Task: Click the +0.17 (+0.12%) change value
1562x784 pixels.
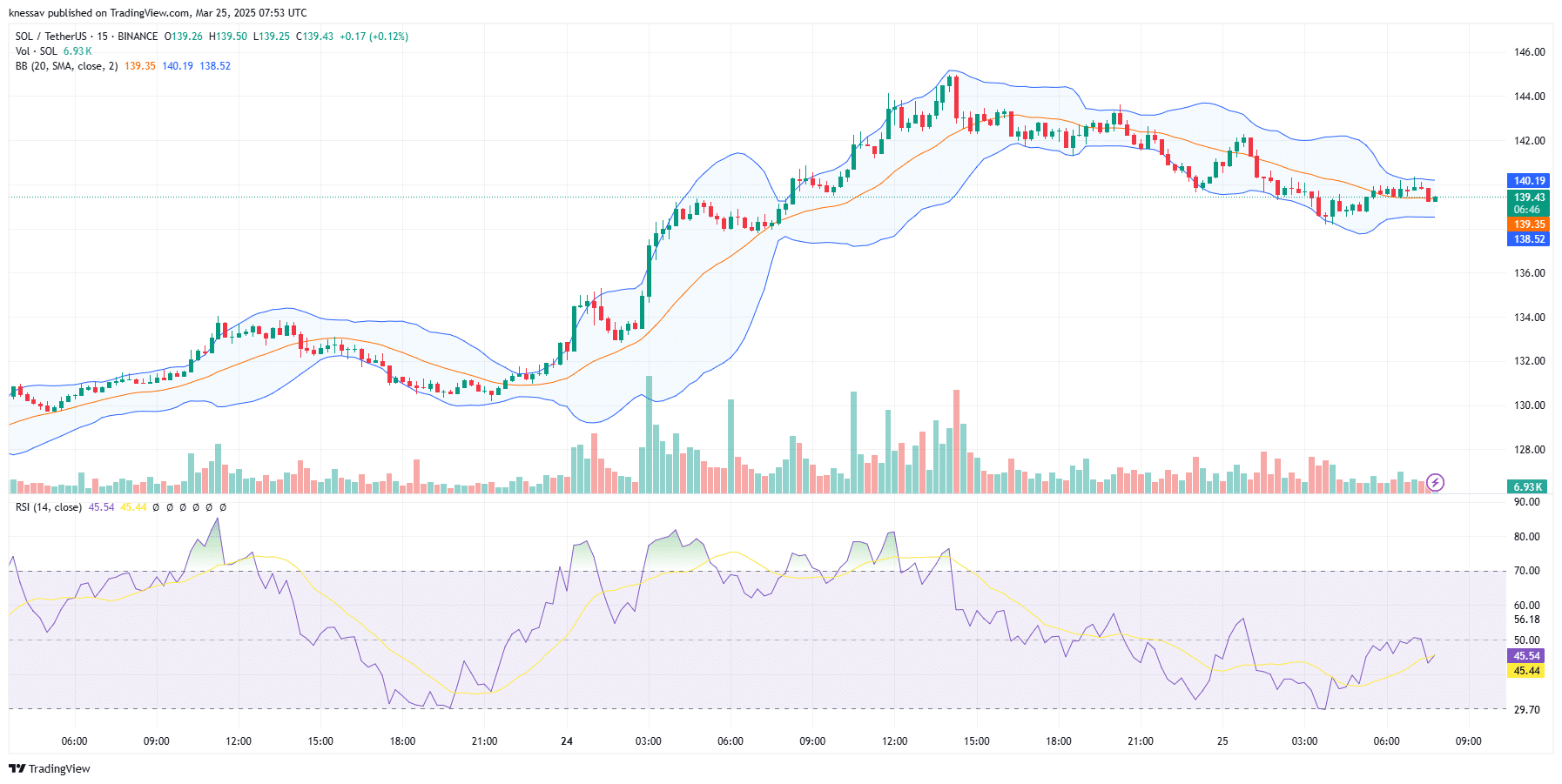Action: click(374, 37)
